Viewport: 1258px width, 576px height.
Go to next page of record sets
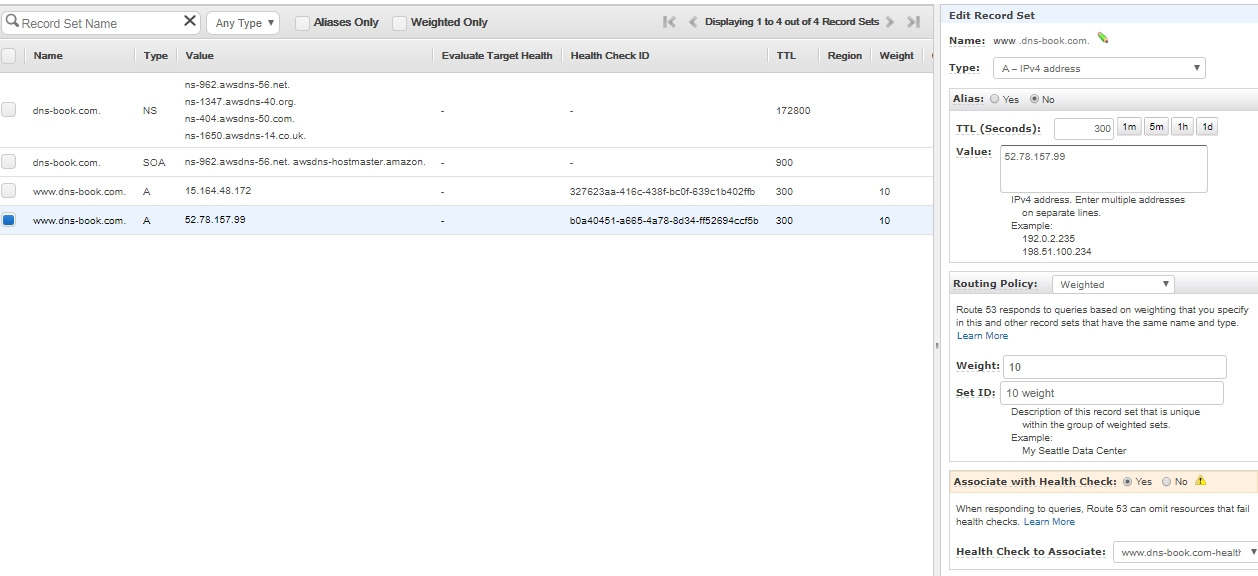pyautogui.click(x=890, y=22)
